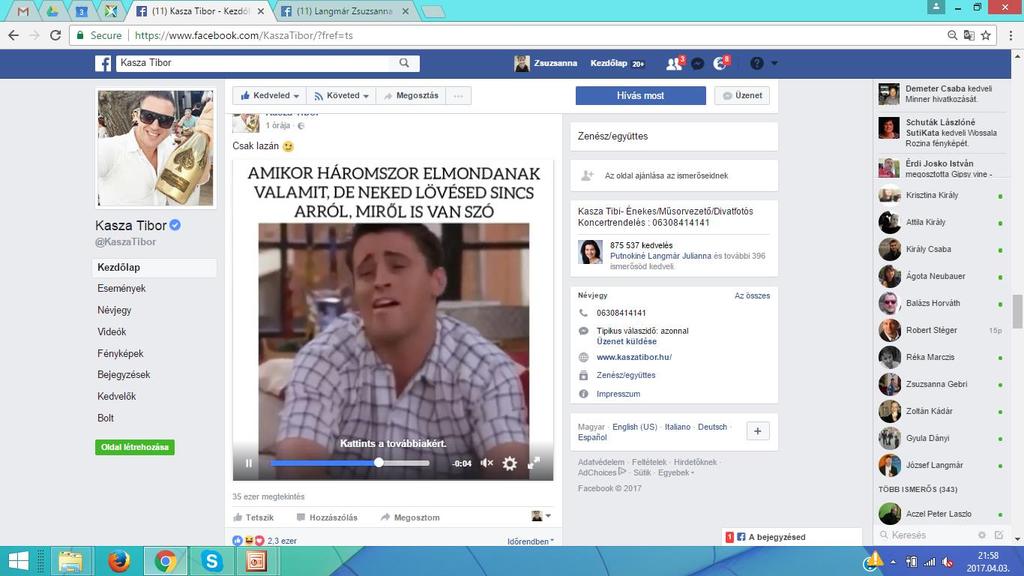Unmute the video using the speaker icon
The height and width of the screenshot is (576, 1024).
tap(487, 463)
